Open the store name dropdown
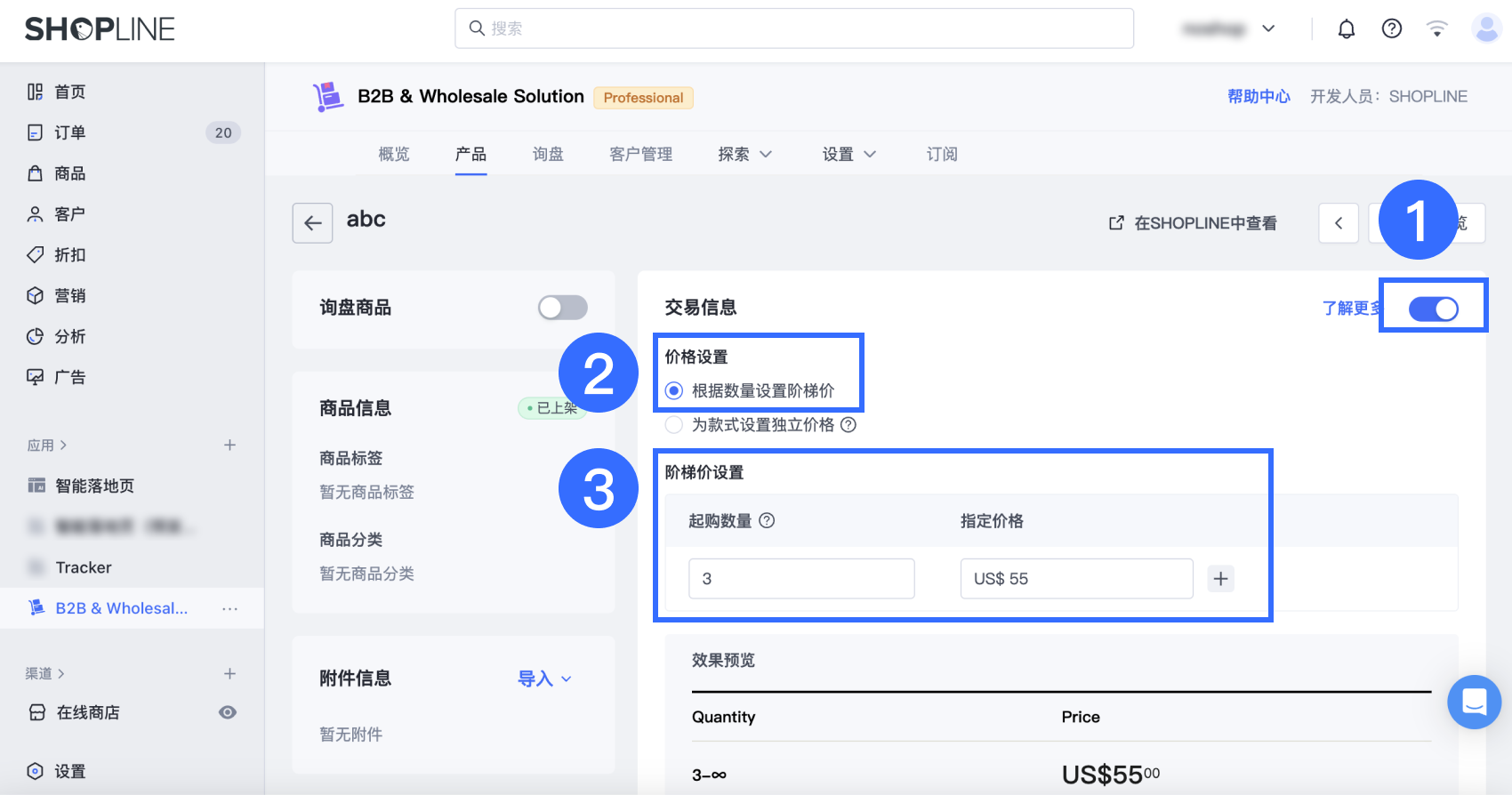 coord(1230,29)
